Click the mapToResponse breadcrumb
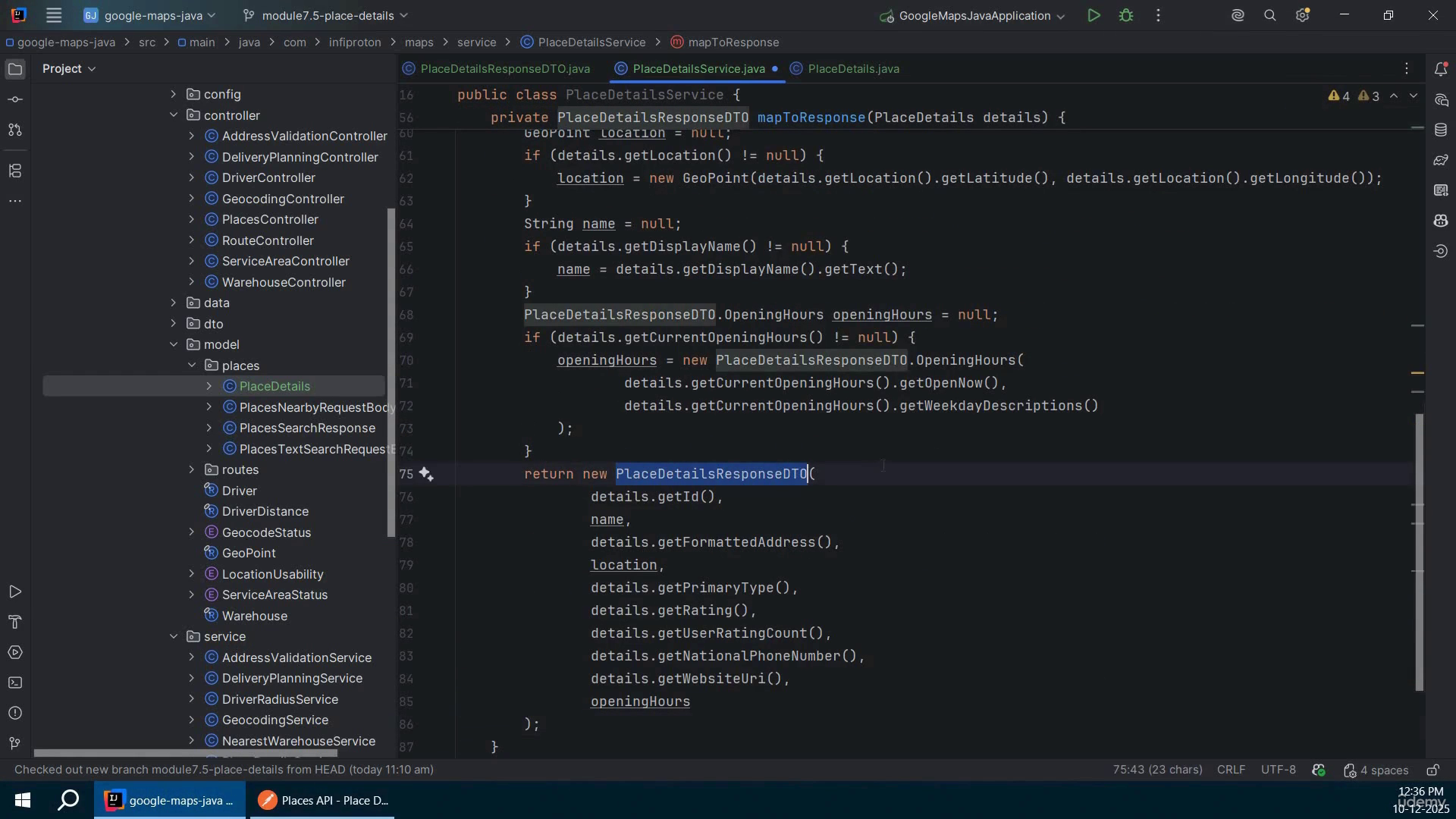The width and height of the screenshot is (1456, 819). [x=725, y=42]
